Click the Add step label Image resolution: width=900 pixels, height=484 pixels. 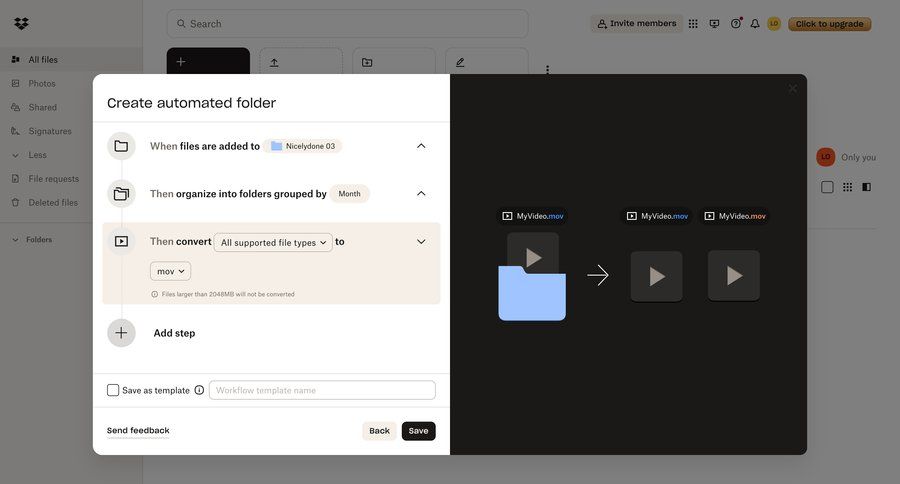(174, 333)
